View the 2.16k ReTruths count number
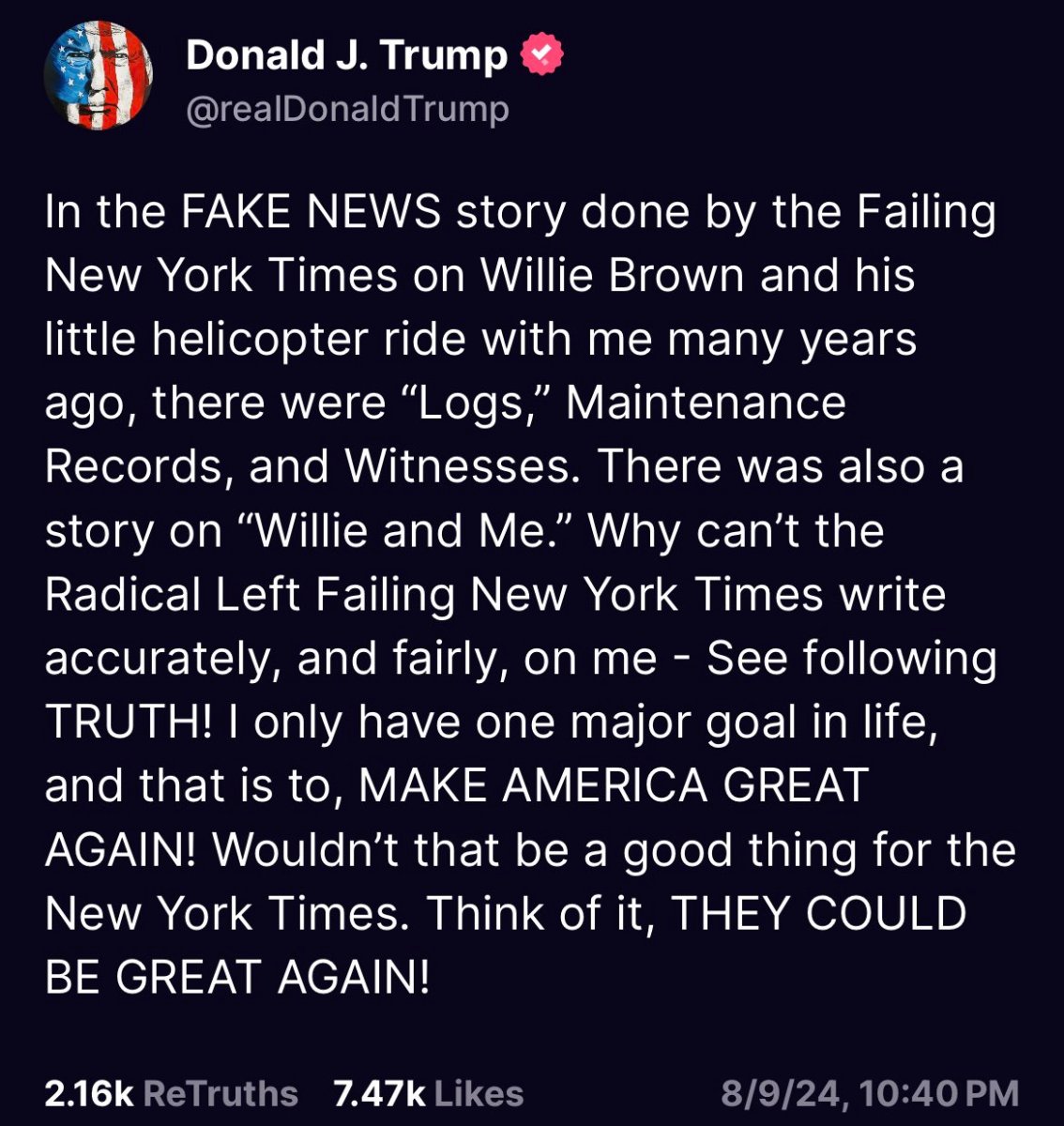 pos(88,1093)
